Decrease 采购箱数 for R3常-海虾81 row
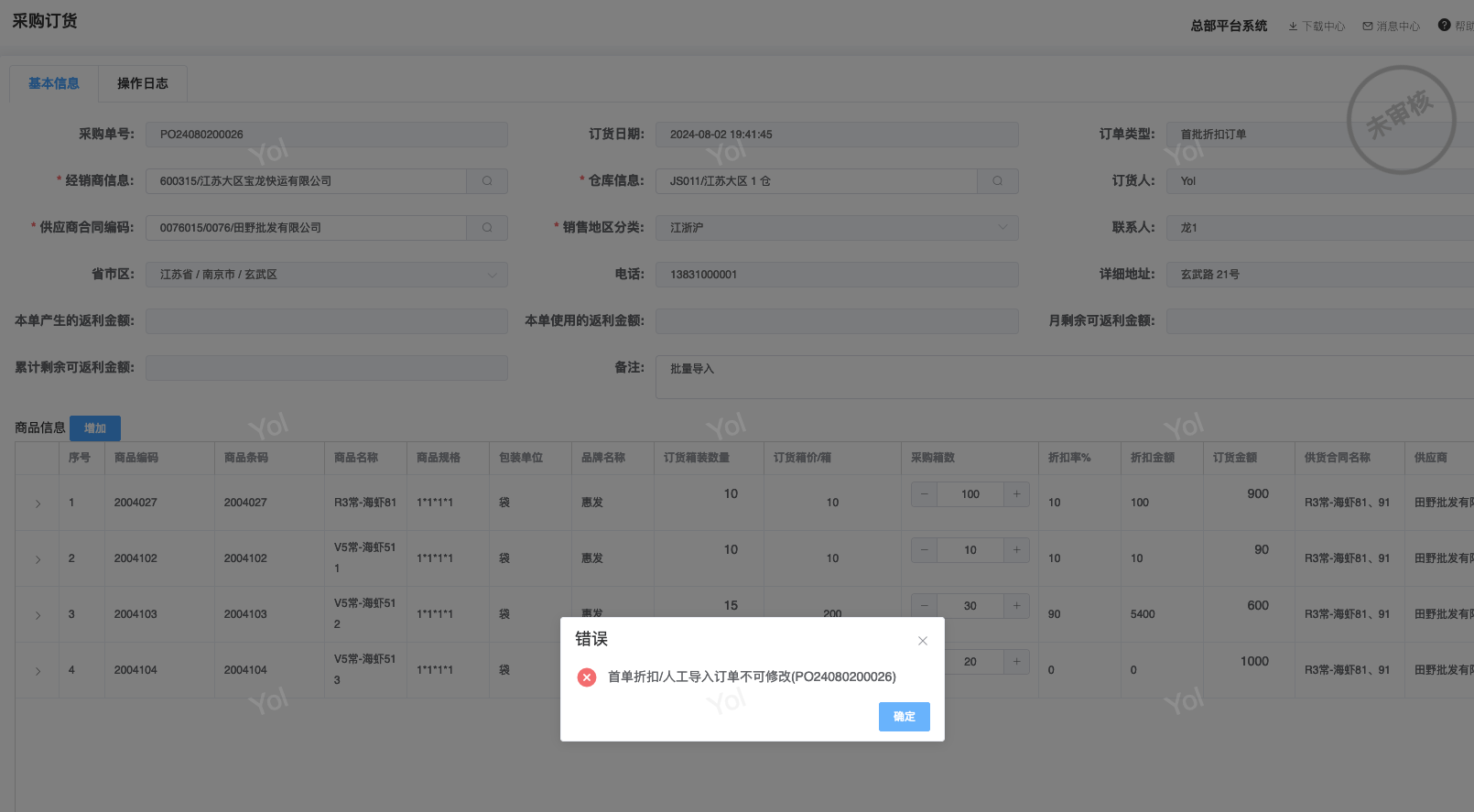The width and height of the screenshot is (1474, 812). tap(925, 494)
